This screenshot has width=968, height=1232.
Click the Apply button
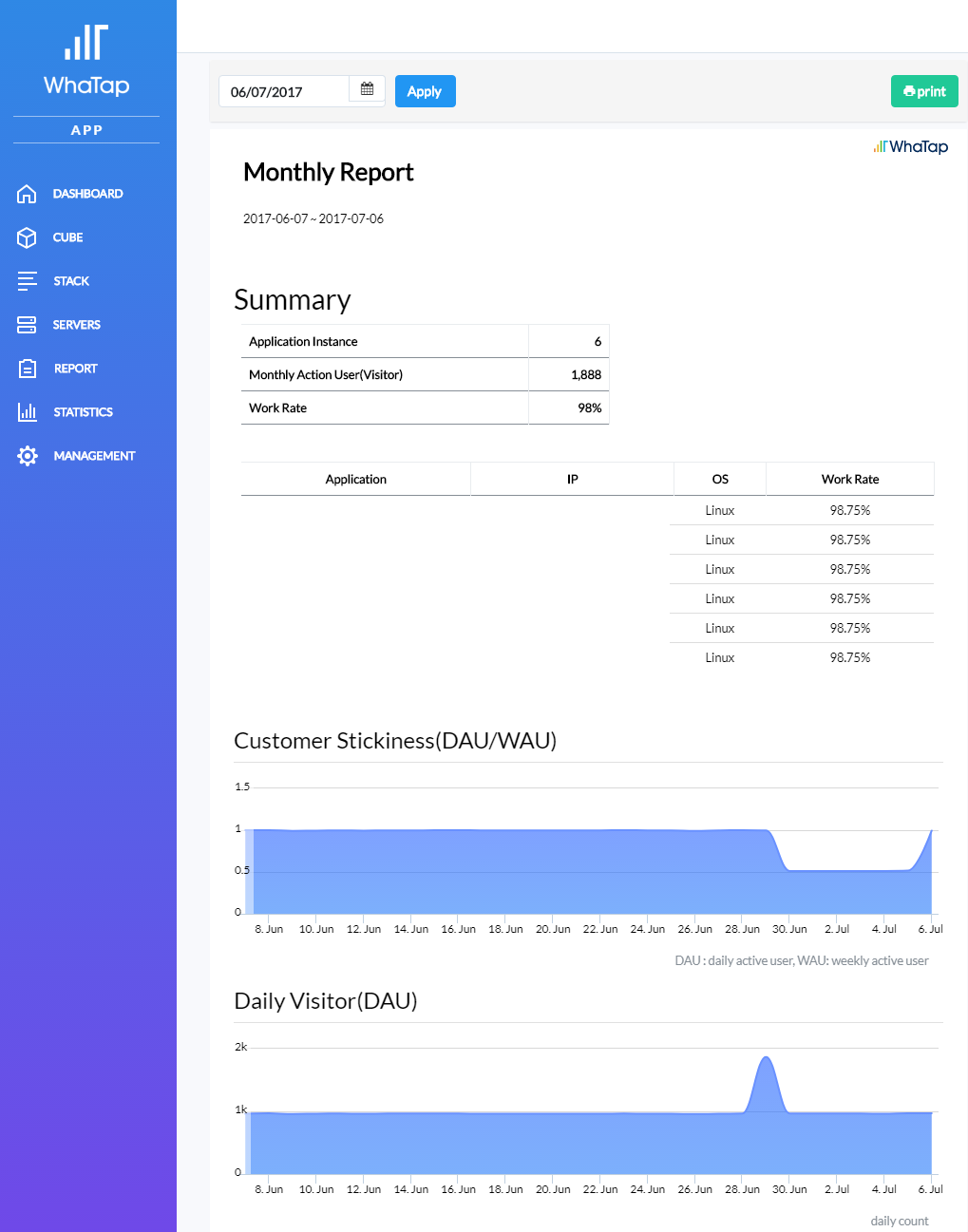point(425,91)
